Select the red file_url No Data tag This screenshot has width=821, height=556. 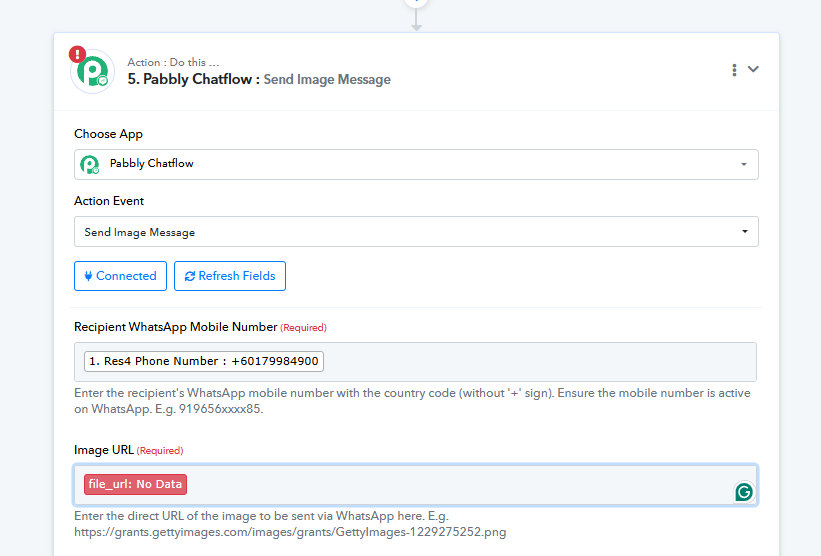pyautogui.click(x=135, y=484)
